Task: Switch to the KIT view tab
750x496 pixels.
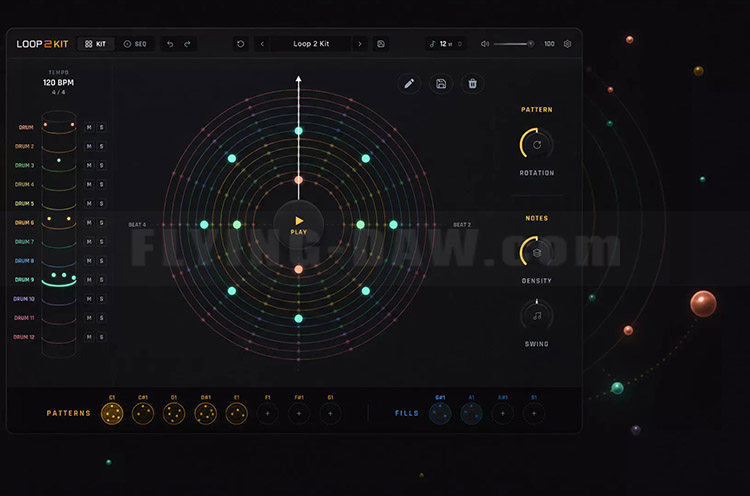Action: (x=95, y=44)
